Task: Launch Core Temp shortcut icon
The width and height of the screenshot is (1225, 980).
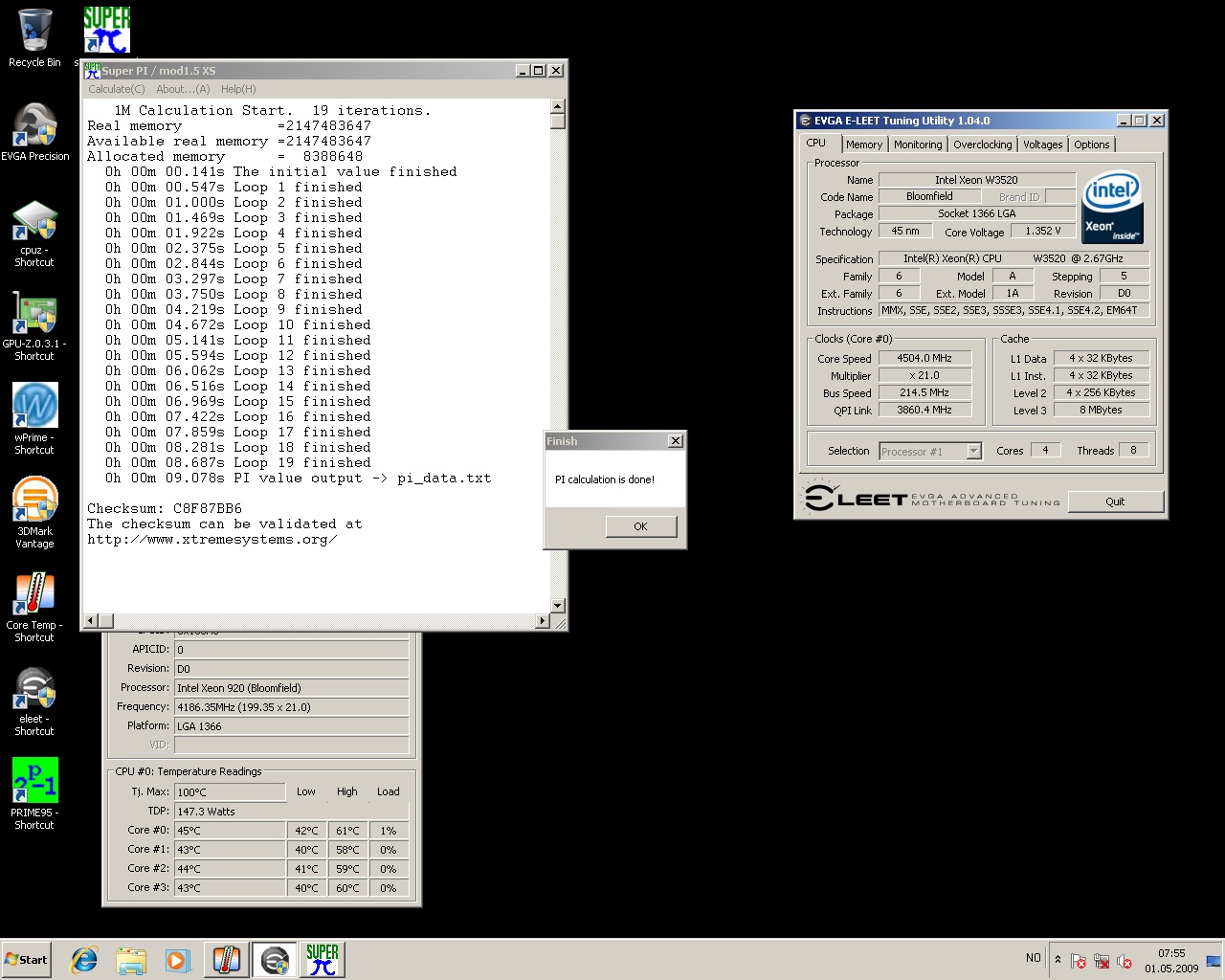Action: pyautogui.click(x=34, y=607)
